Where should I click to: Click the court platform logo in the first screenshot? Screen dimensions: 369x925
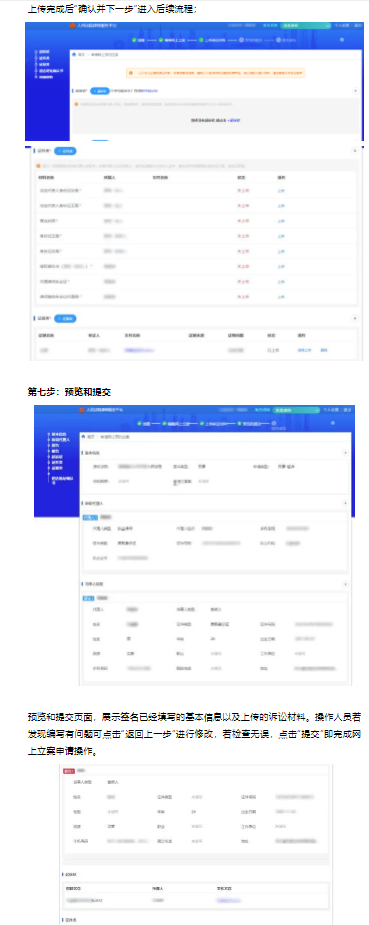click(x=72, y=26)
